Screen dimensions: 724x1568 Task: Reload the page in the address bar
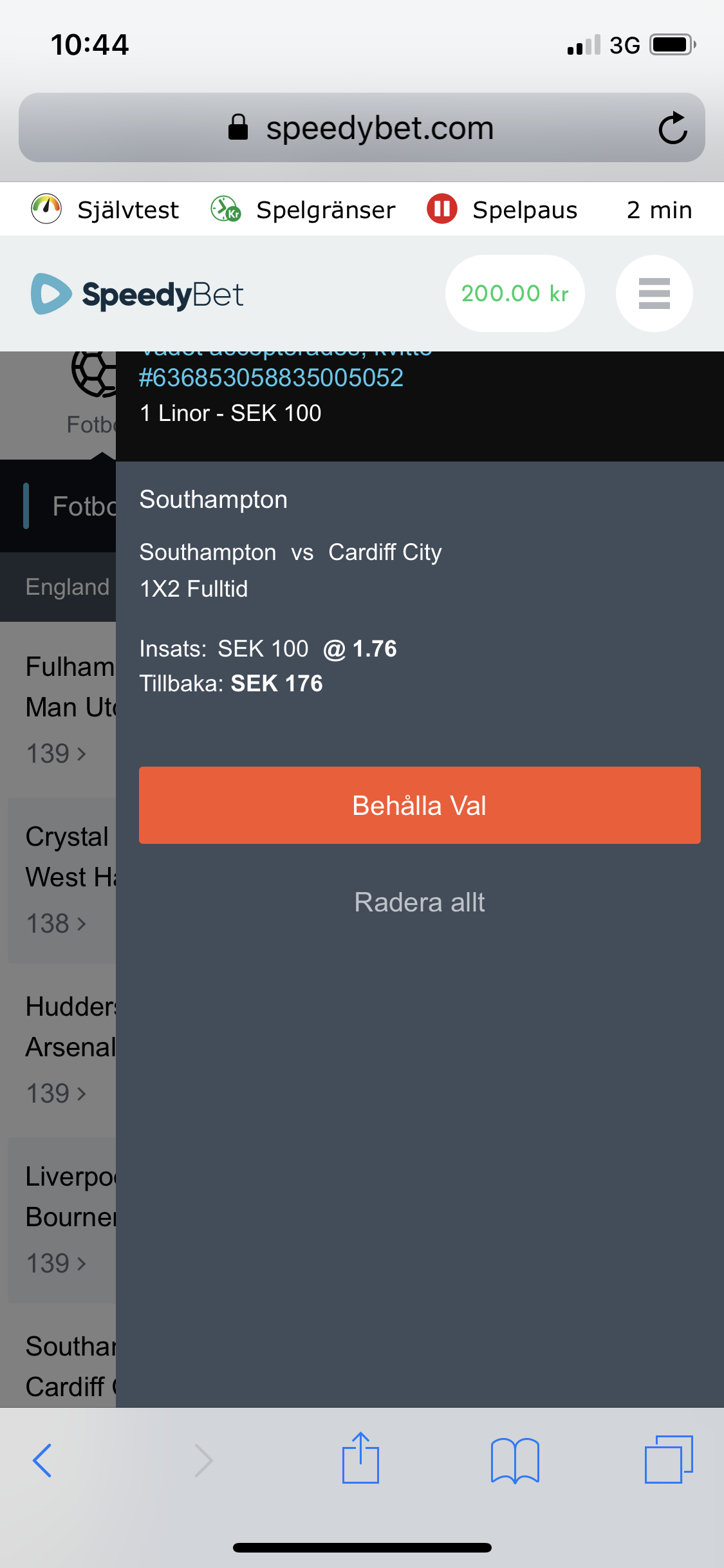tap(673, 127)
